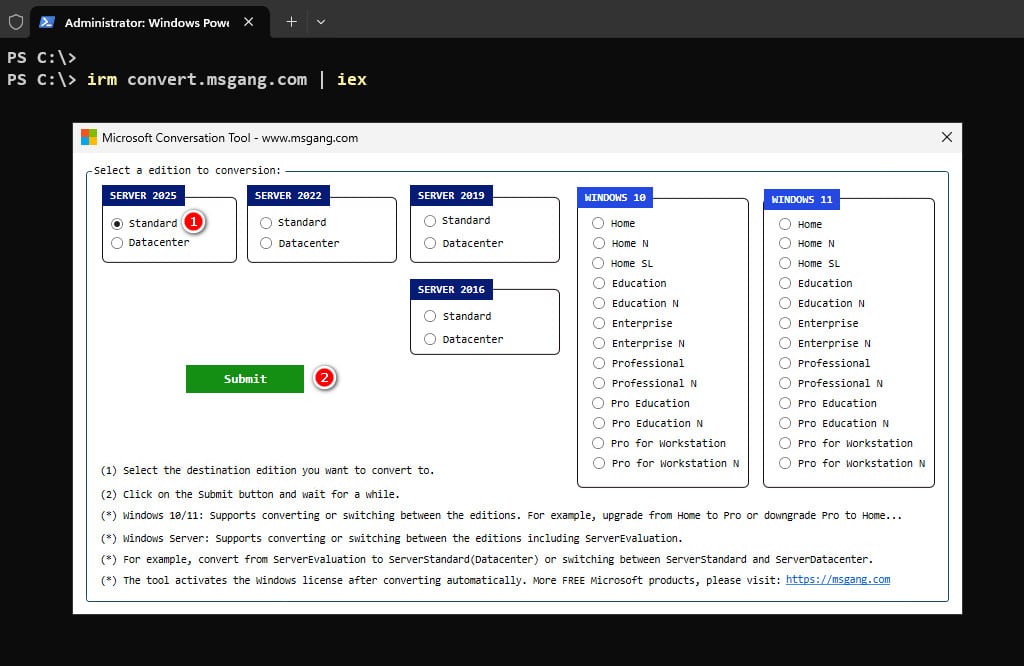Pick Windows 11 Pro for Workstation
The width and height of the screenshot is (1024, 666).
coord(785,443)
